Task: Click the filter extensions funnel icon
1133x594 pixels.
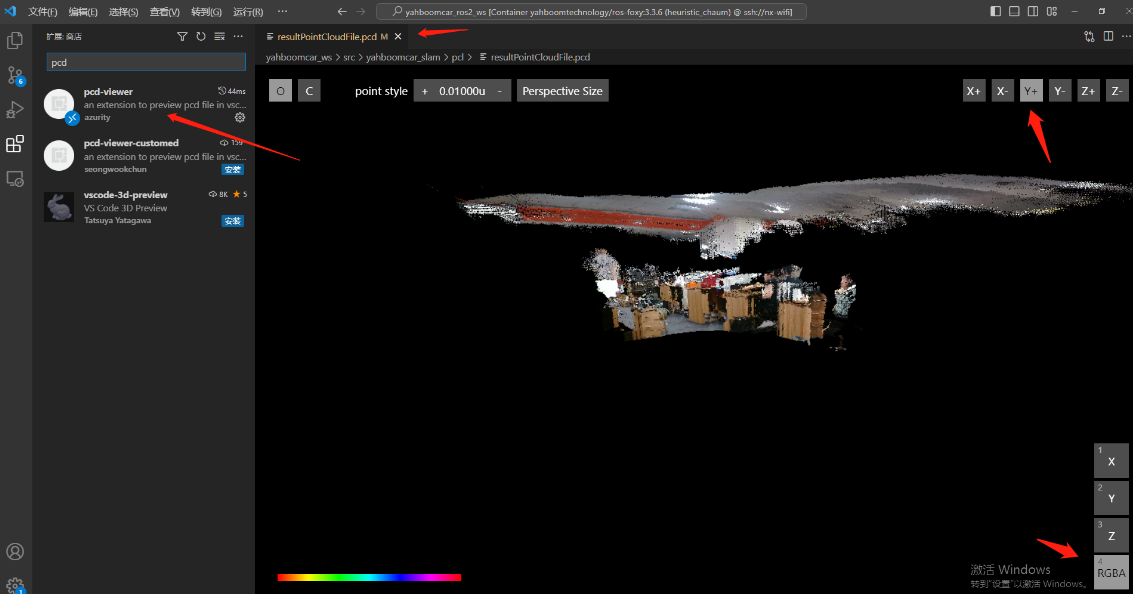Action: (x=182, y=36)
